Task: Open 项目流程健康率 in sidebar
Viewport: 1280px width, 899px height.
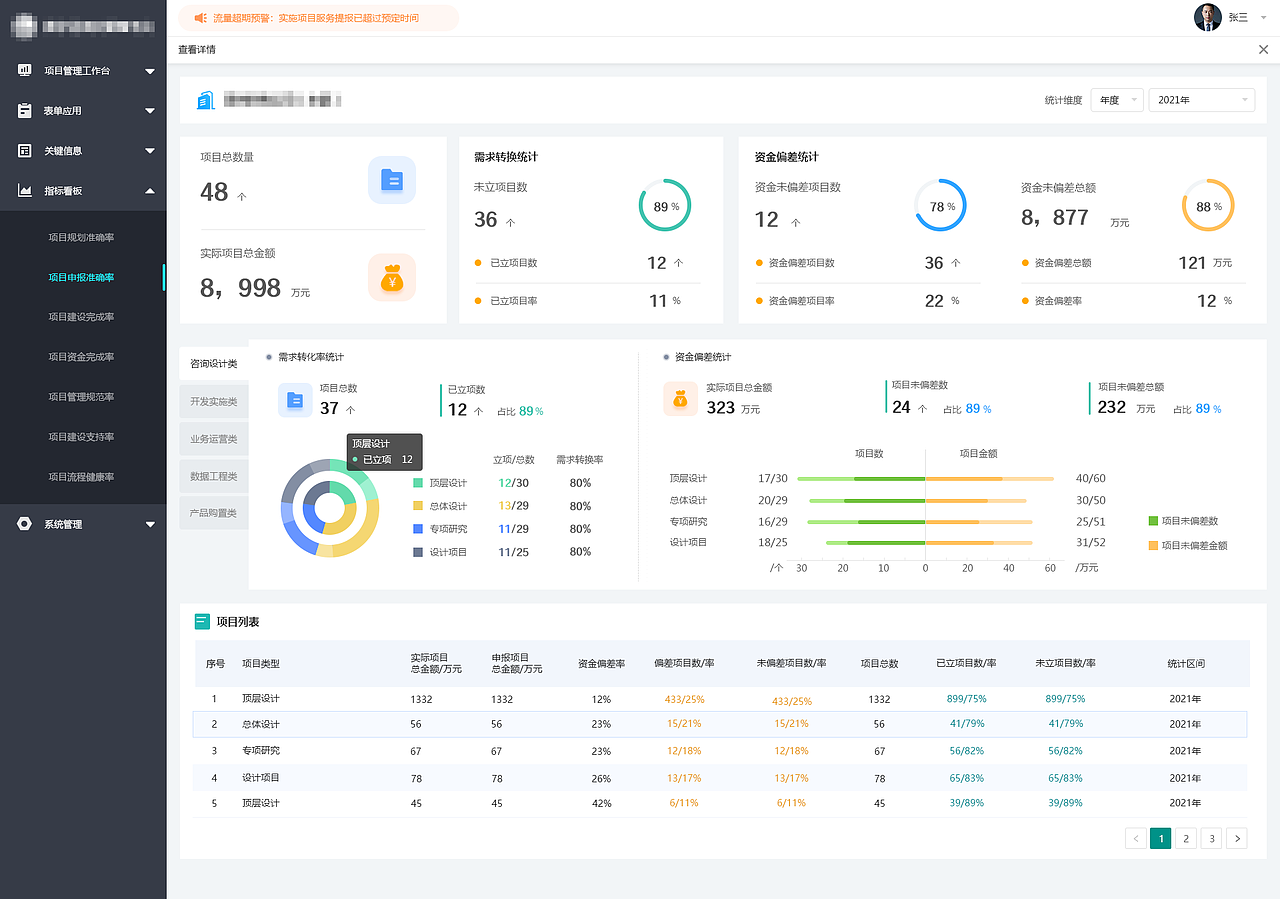Action: 82,477
